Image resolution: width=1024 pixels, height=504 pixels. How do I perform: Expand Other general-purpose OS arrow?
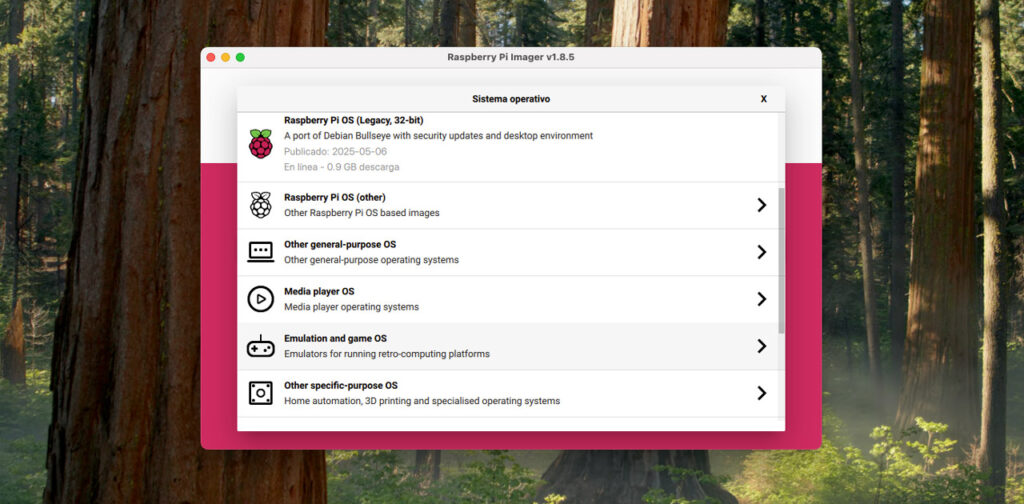click(x=761, y=252)
